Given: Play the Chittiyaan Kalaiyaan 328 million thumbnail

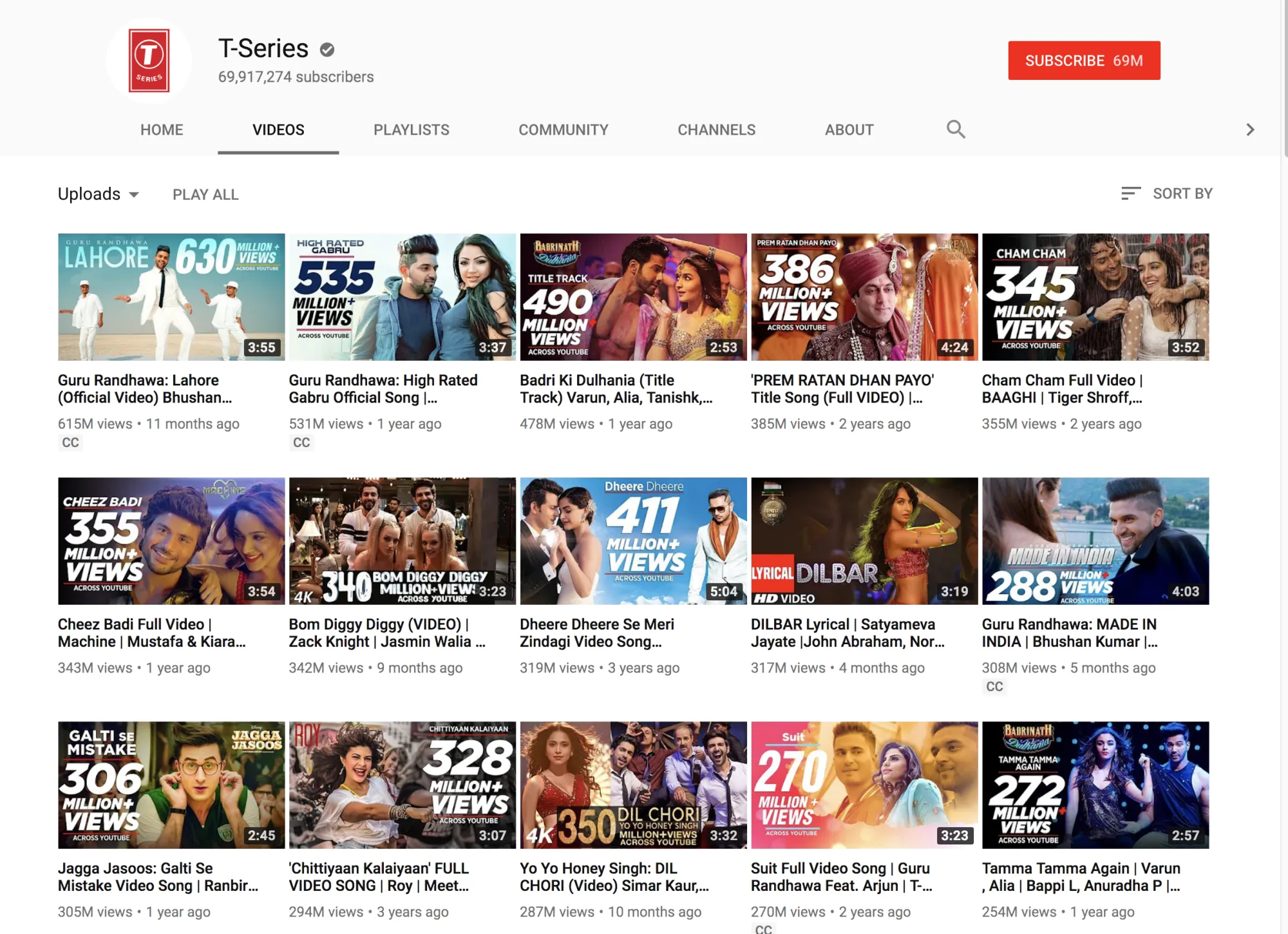Looking at the screenshot, I should click(x=402, y=785).
